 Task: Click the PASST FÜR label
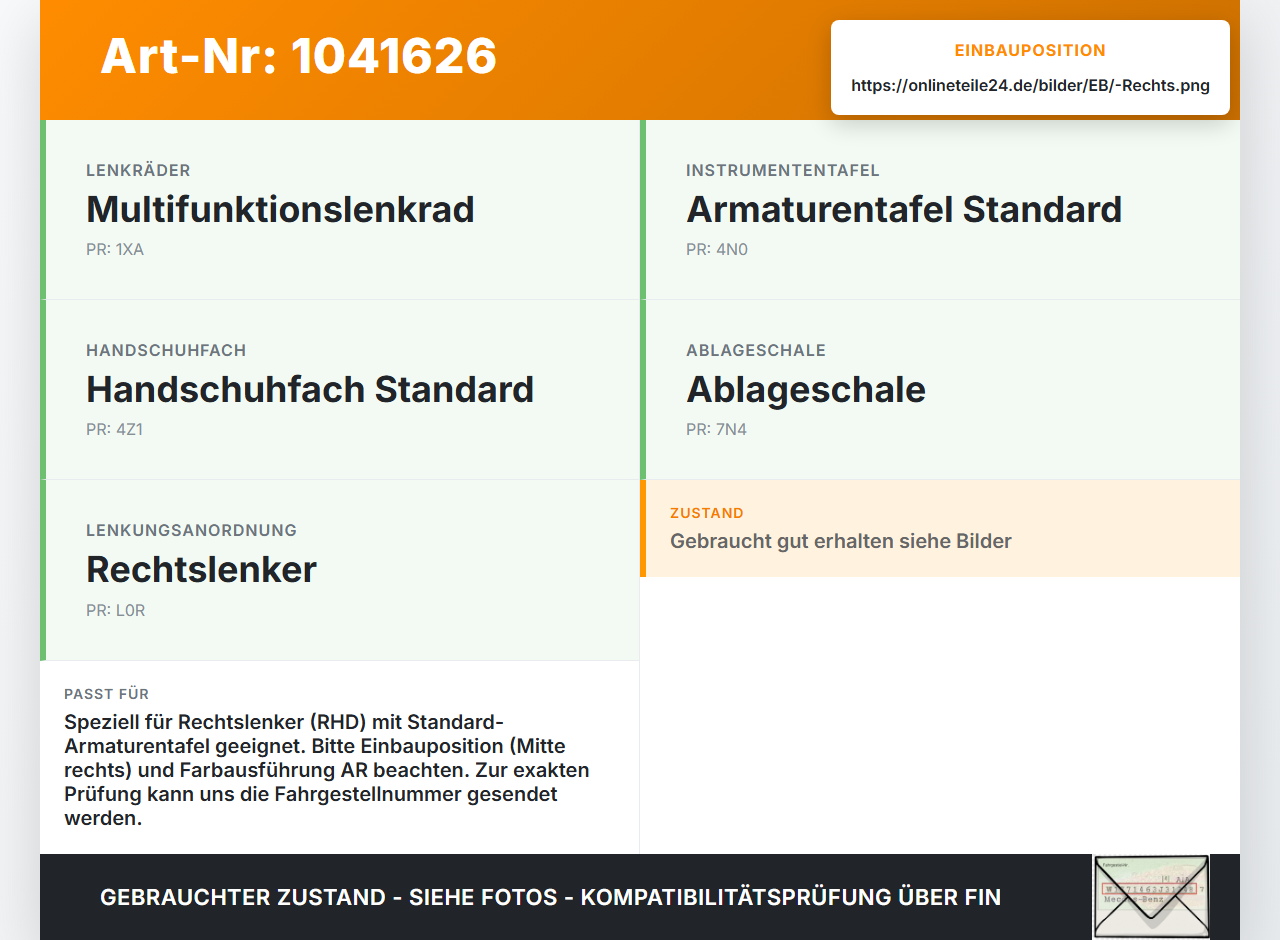point(107,694)
